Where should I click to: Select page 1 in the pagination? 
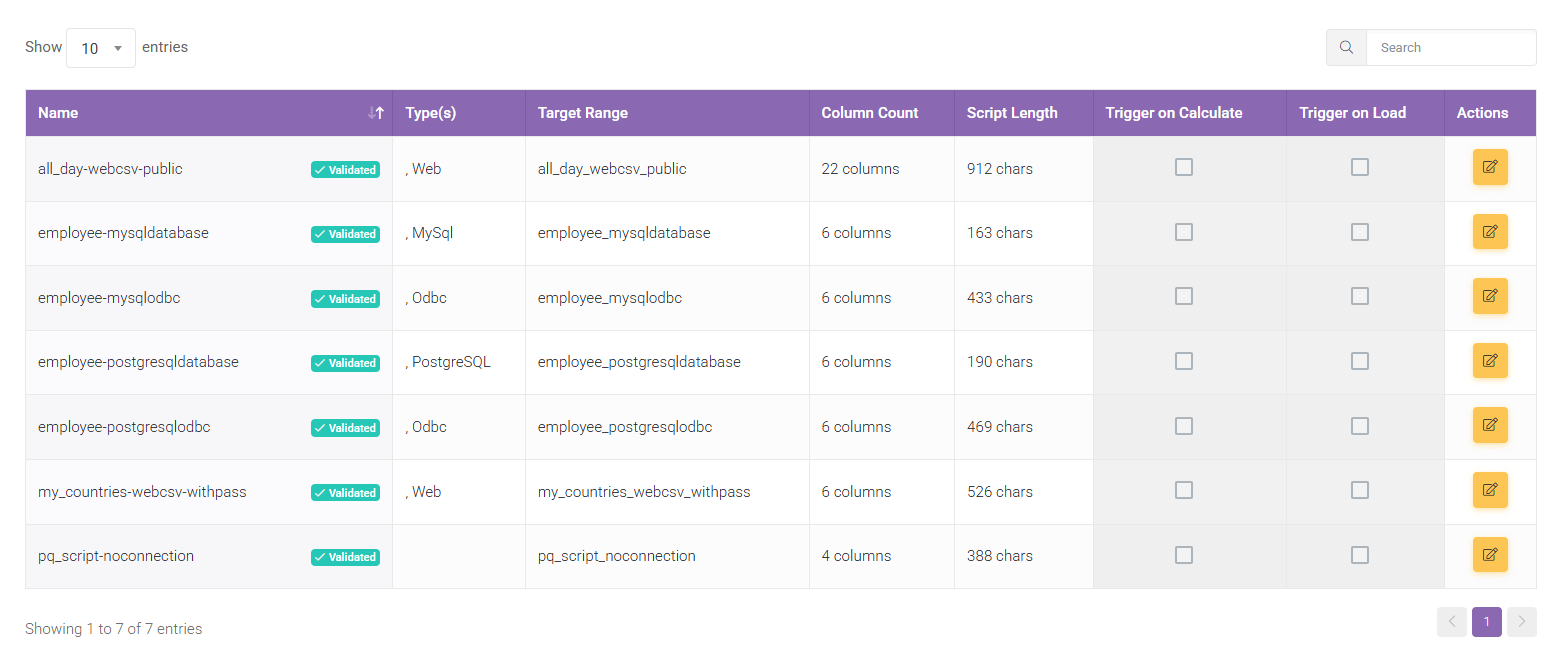pos(1486,621)
